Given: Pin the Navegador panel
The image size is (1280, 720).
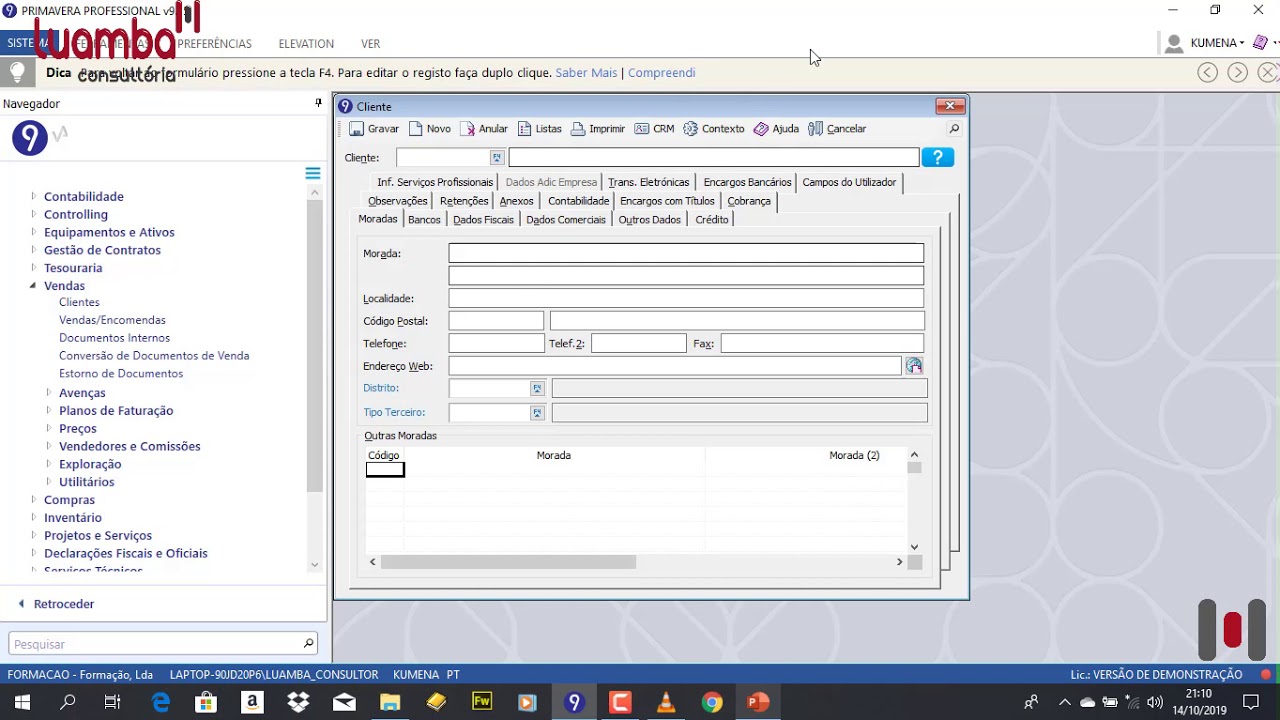Looking at the screenshot, I should pos(318,103).
